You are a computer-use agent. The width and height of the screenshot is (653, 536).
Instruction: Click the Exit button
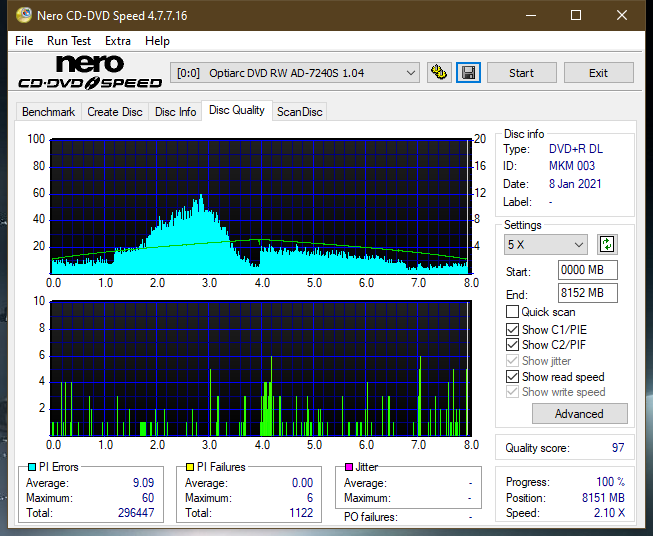pyautogui.click(x=598, y=73)
